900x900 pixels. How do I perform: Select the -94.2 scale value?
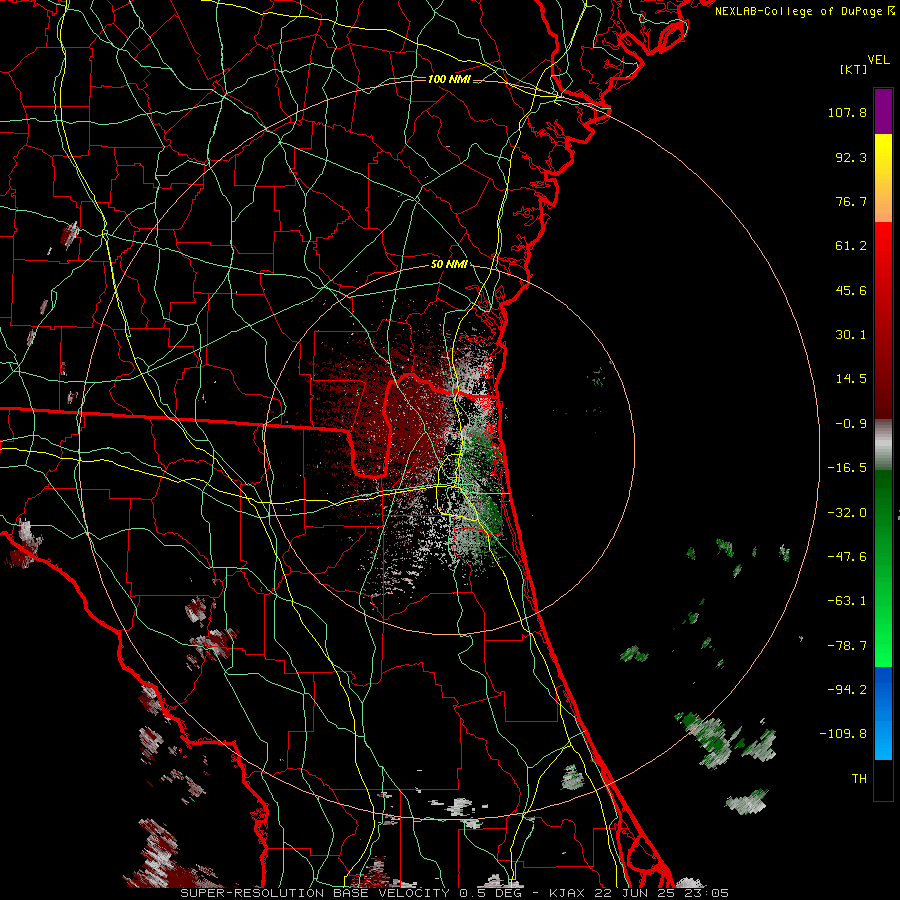pyautogui.click(x=847, y=690)
